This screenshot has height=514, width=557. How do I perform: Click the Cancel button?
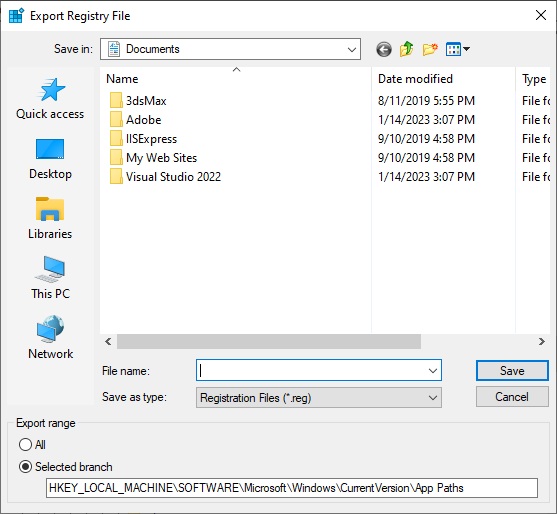512,397
